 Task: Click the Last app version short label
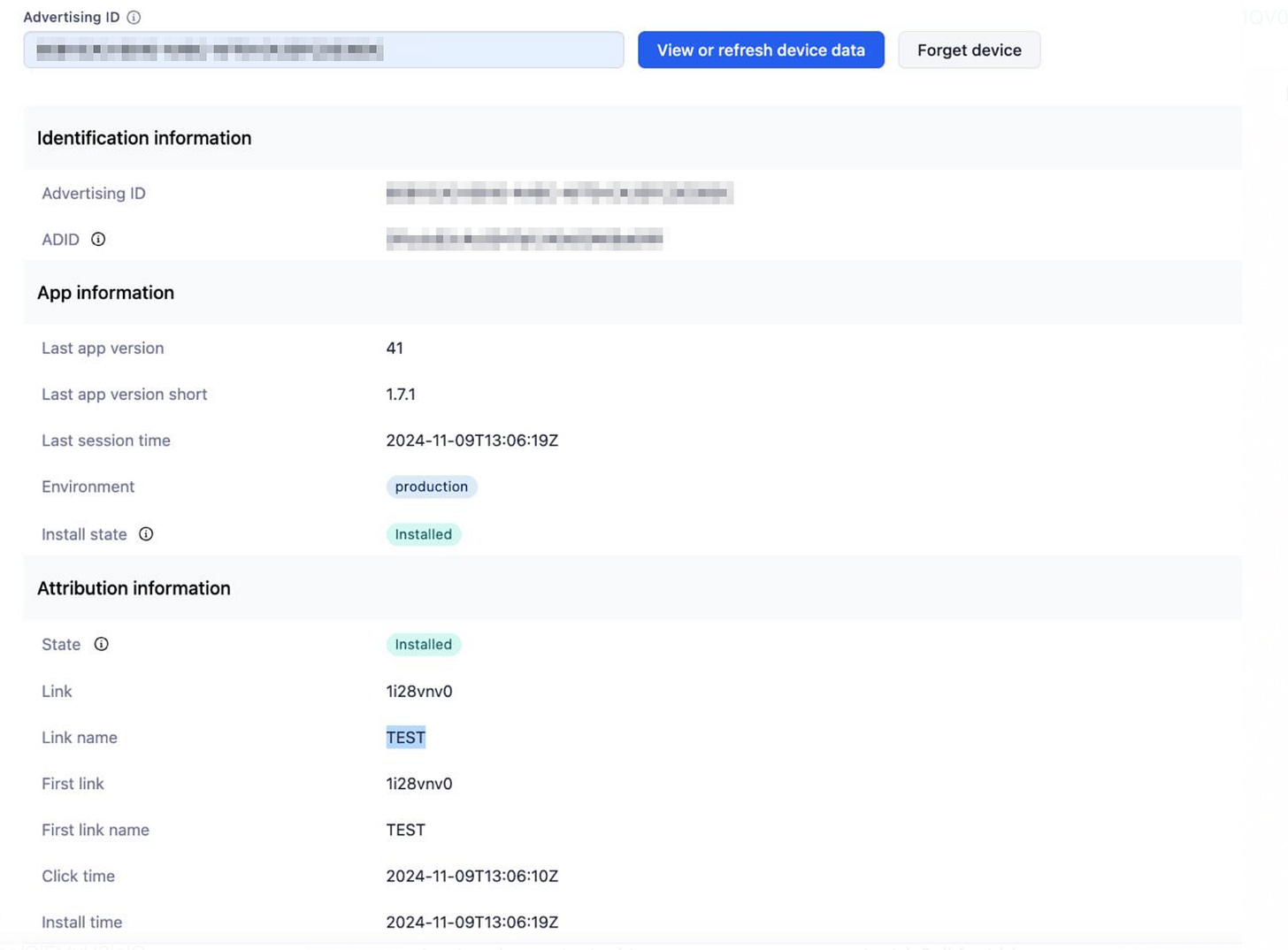(x=125, y=394)
